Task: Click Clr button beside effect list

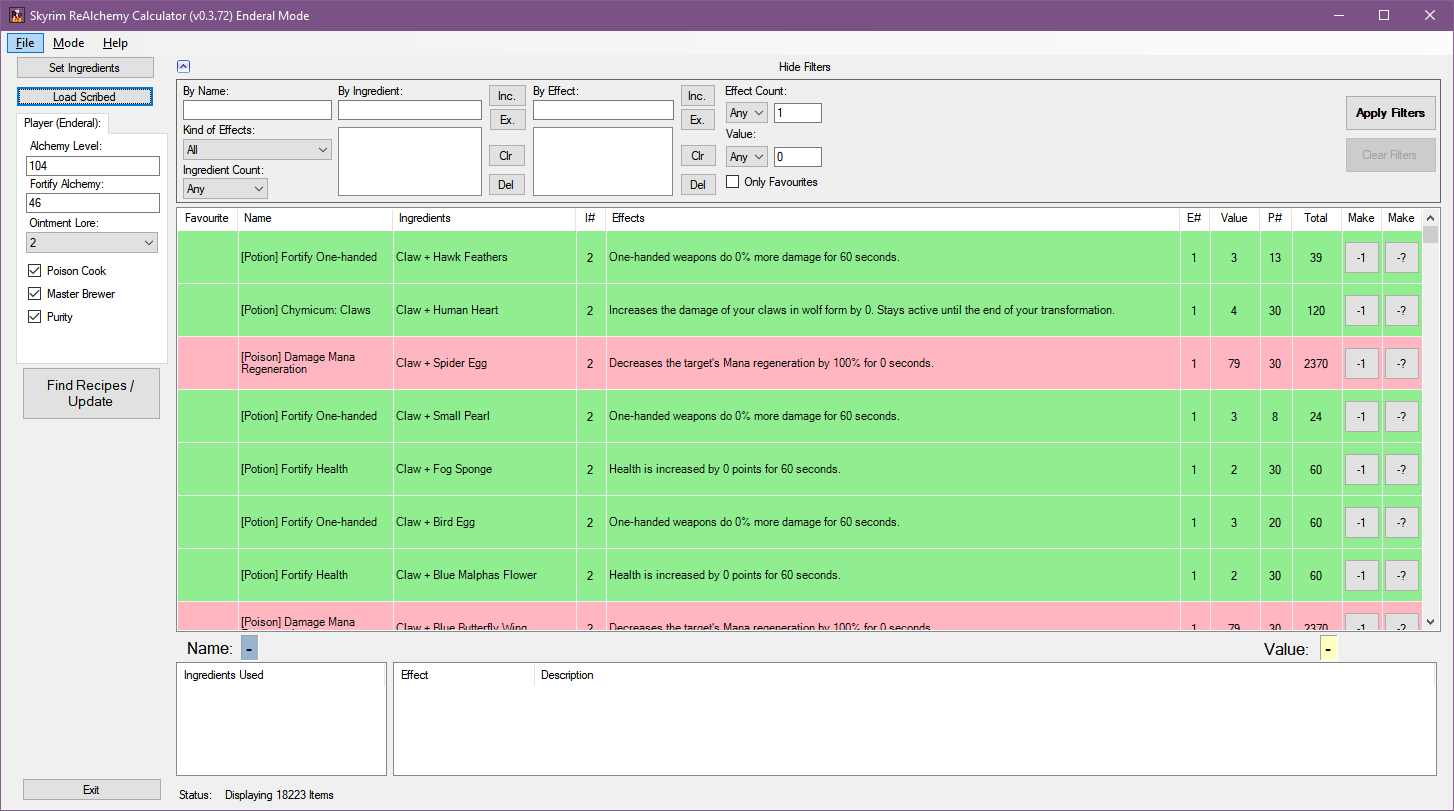Action: [x=698, y=156]
